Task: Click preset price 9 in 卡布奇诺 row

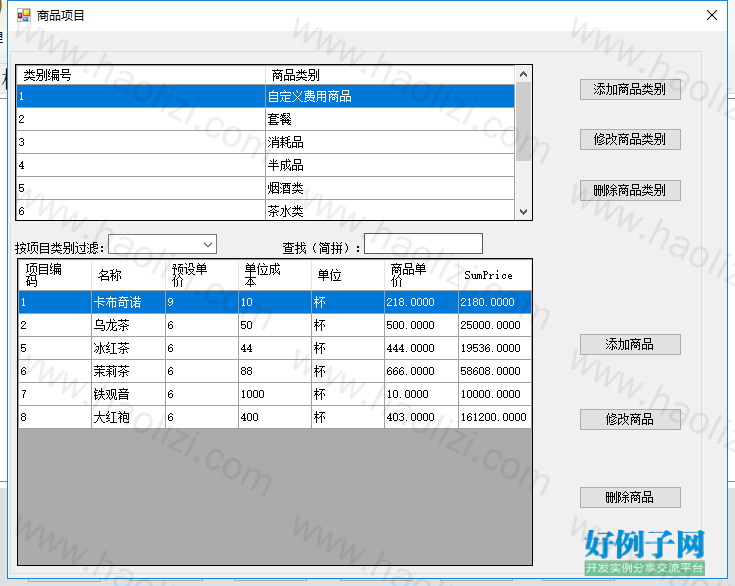Action: 202,302
